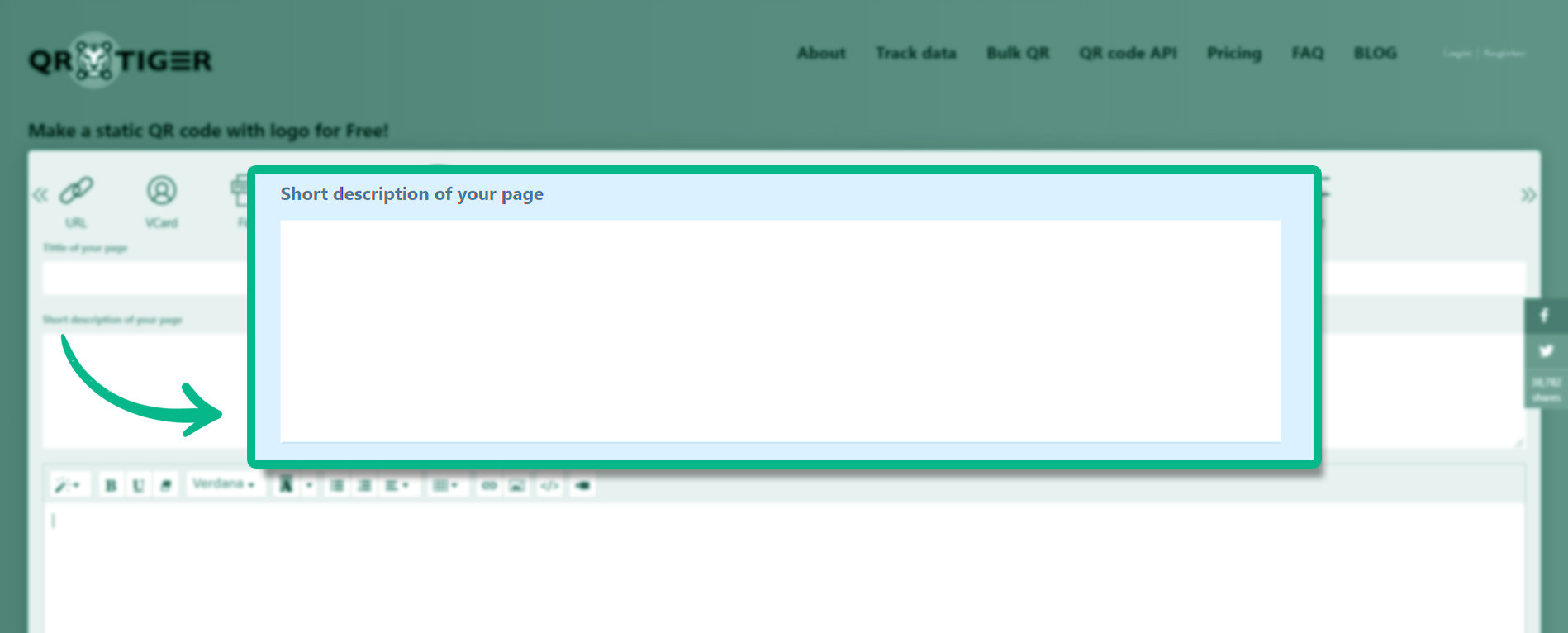Choose the VCard QR type icon
Screen dimensions: 1568x633
tap(161, 191)
